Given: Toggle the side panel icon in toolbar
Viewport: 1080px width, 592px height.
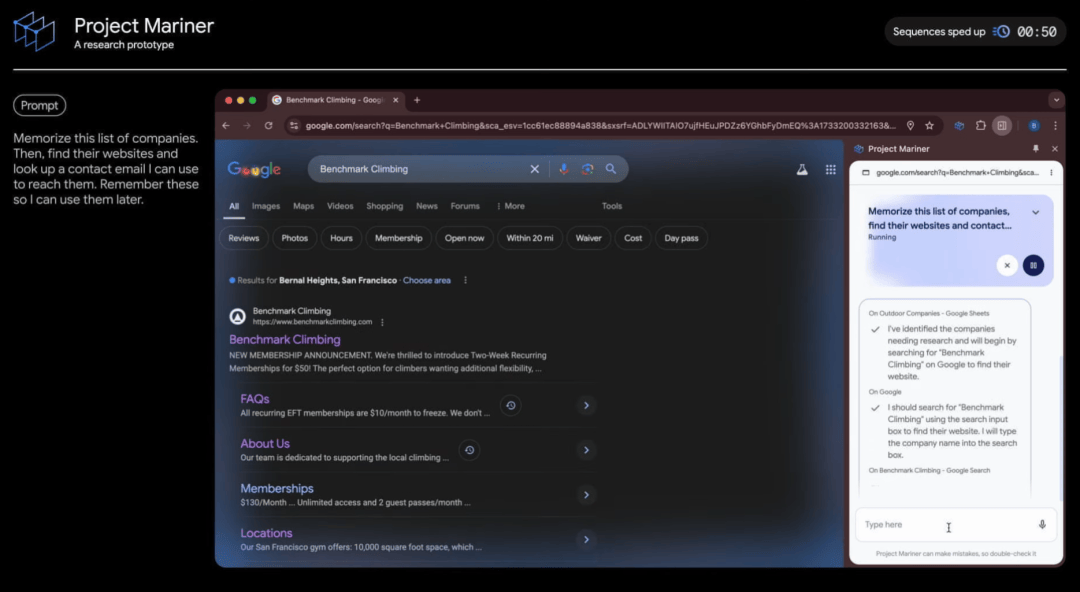Looking at the screenshot, I should [1002, 125].
